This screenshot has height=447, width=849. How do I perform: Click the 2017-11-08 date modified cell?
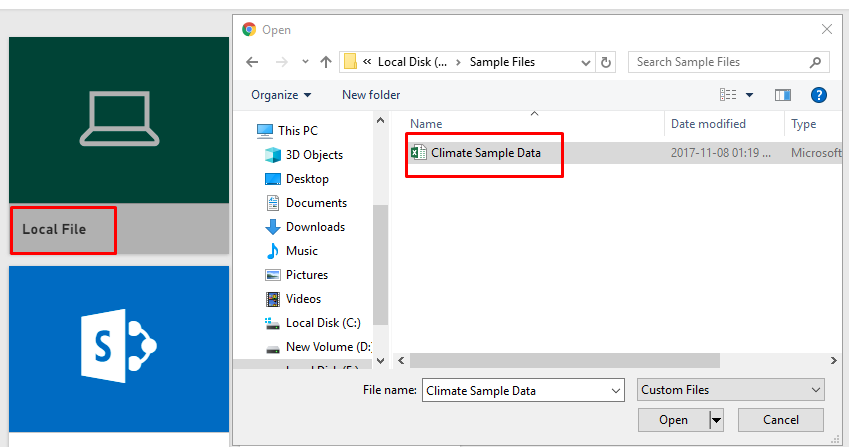coord(720,153)
